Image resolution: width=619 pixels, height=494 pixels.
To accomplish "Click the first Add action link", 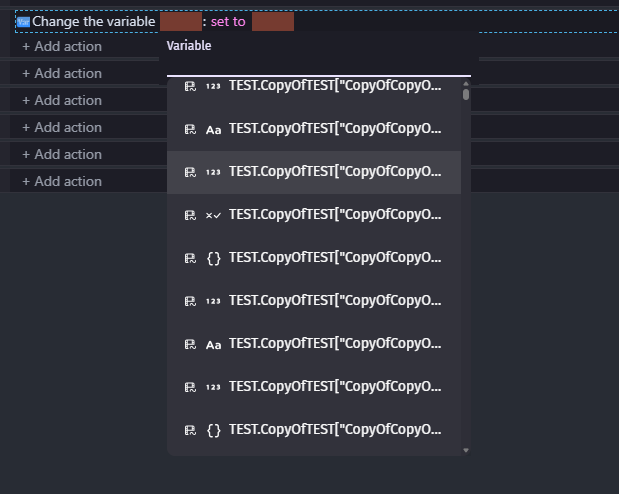I will point(62,46).
